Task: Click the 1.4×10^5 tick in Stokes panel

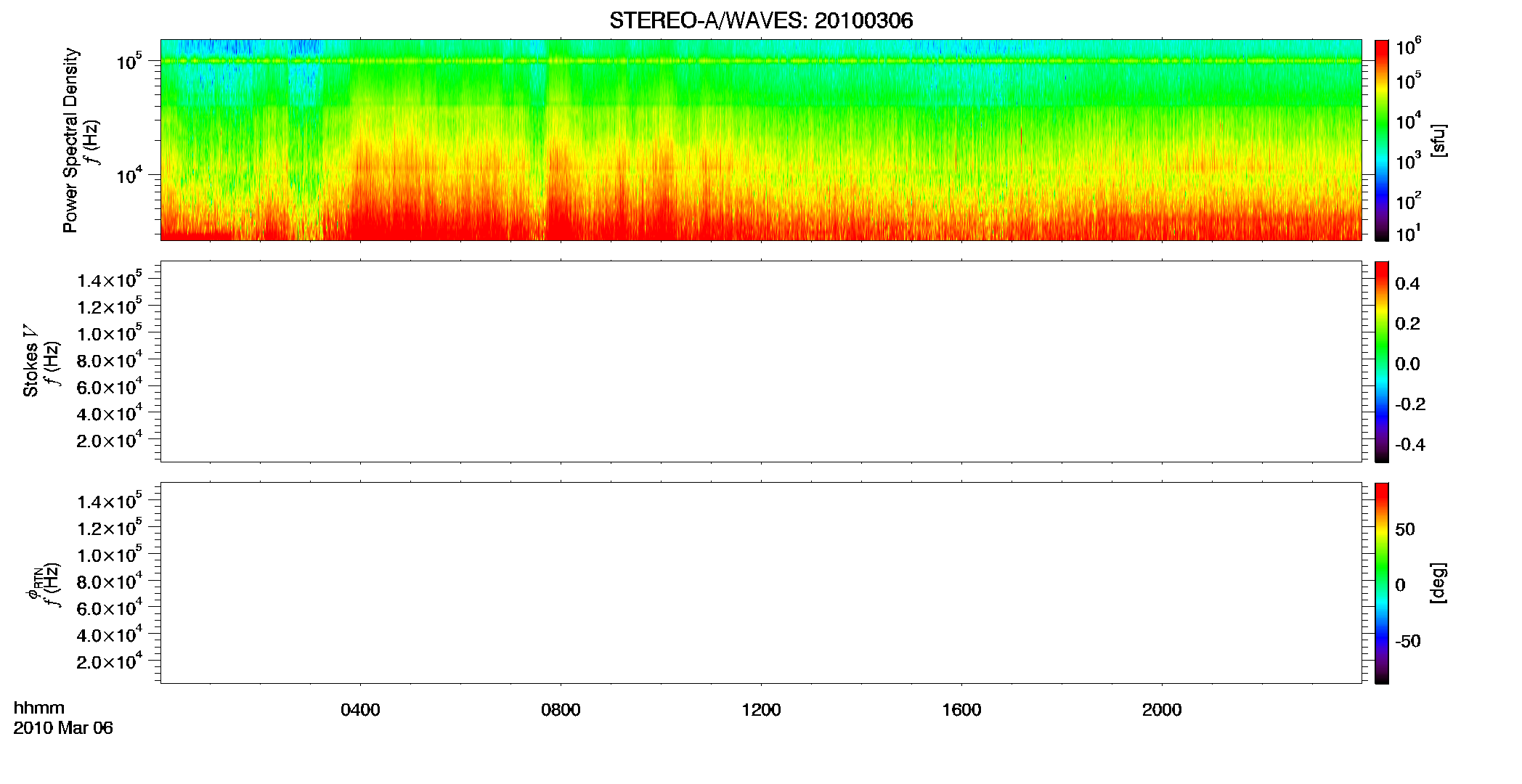Action: coord(110,279)
